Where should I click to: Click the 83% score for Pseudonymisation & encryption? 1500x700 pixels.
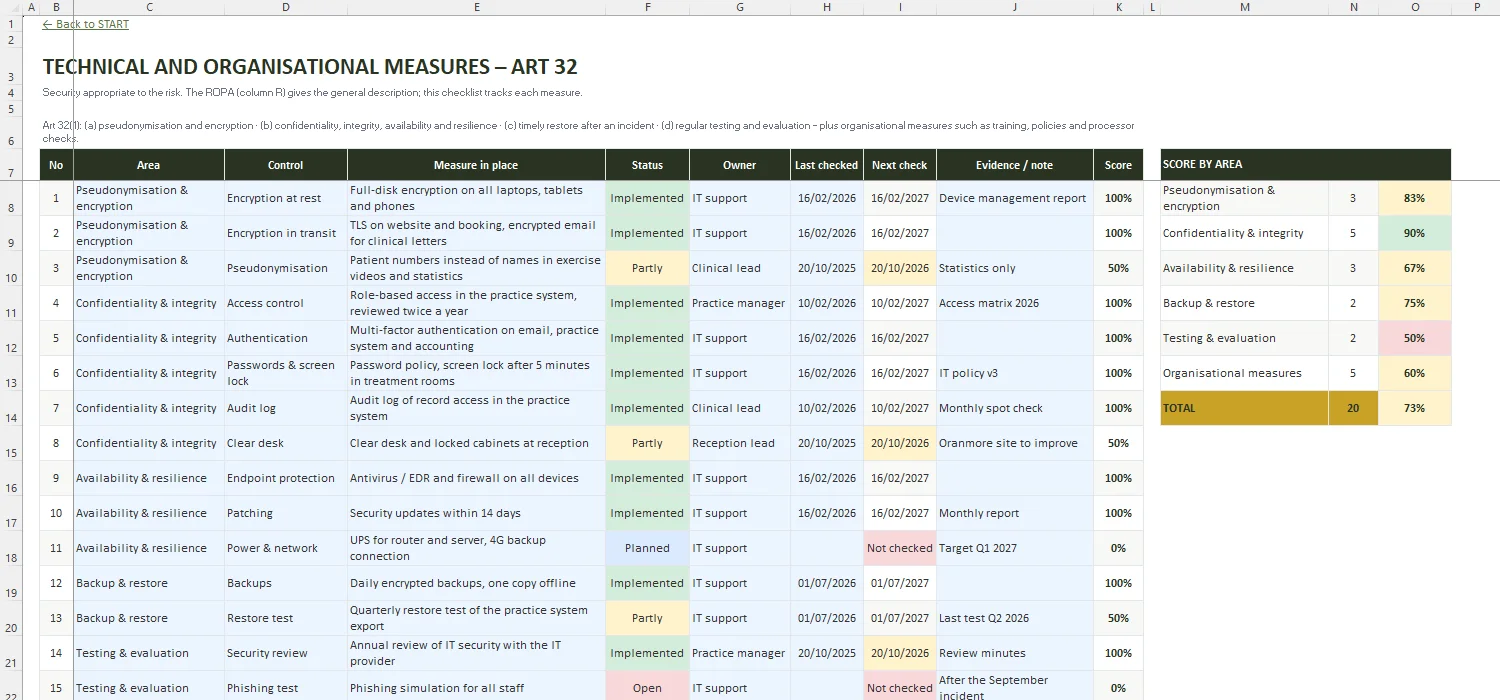[x=1414, y=198]
